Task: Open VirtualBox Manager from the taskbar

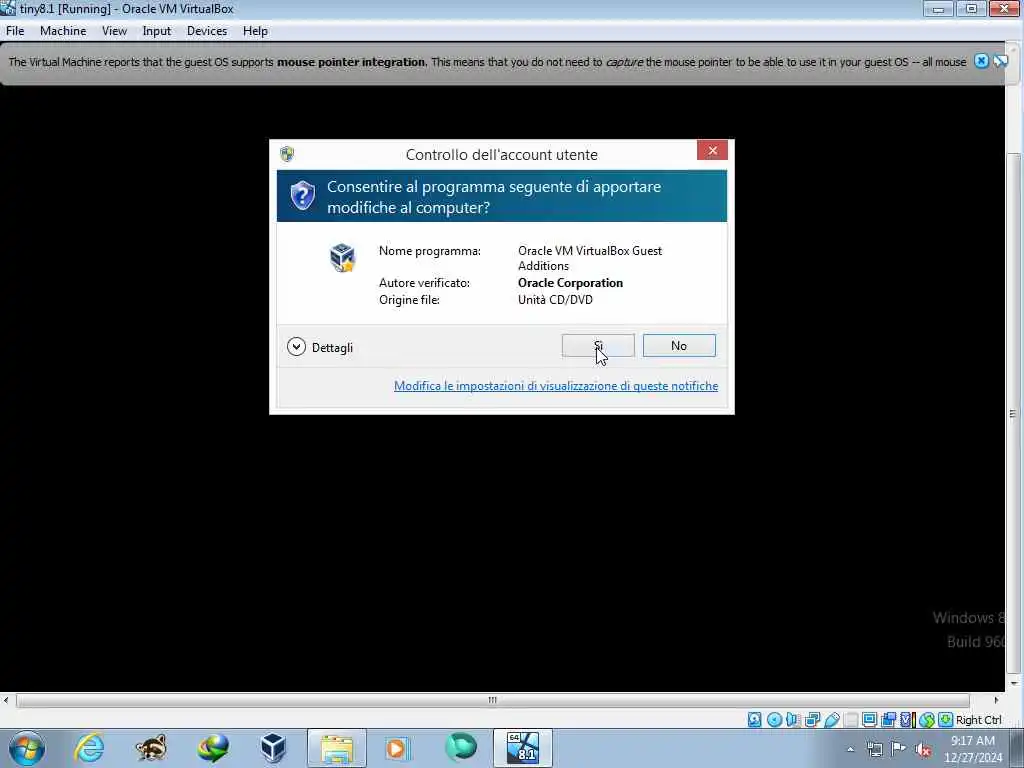Action: point(273,748)
